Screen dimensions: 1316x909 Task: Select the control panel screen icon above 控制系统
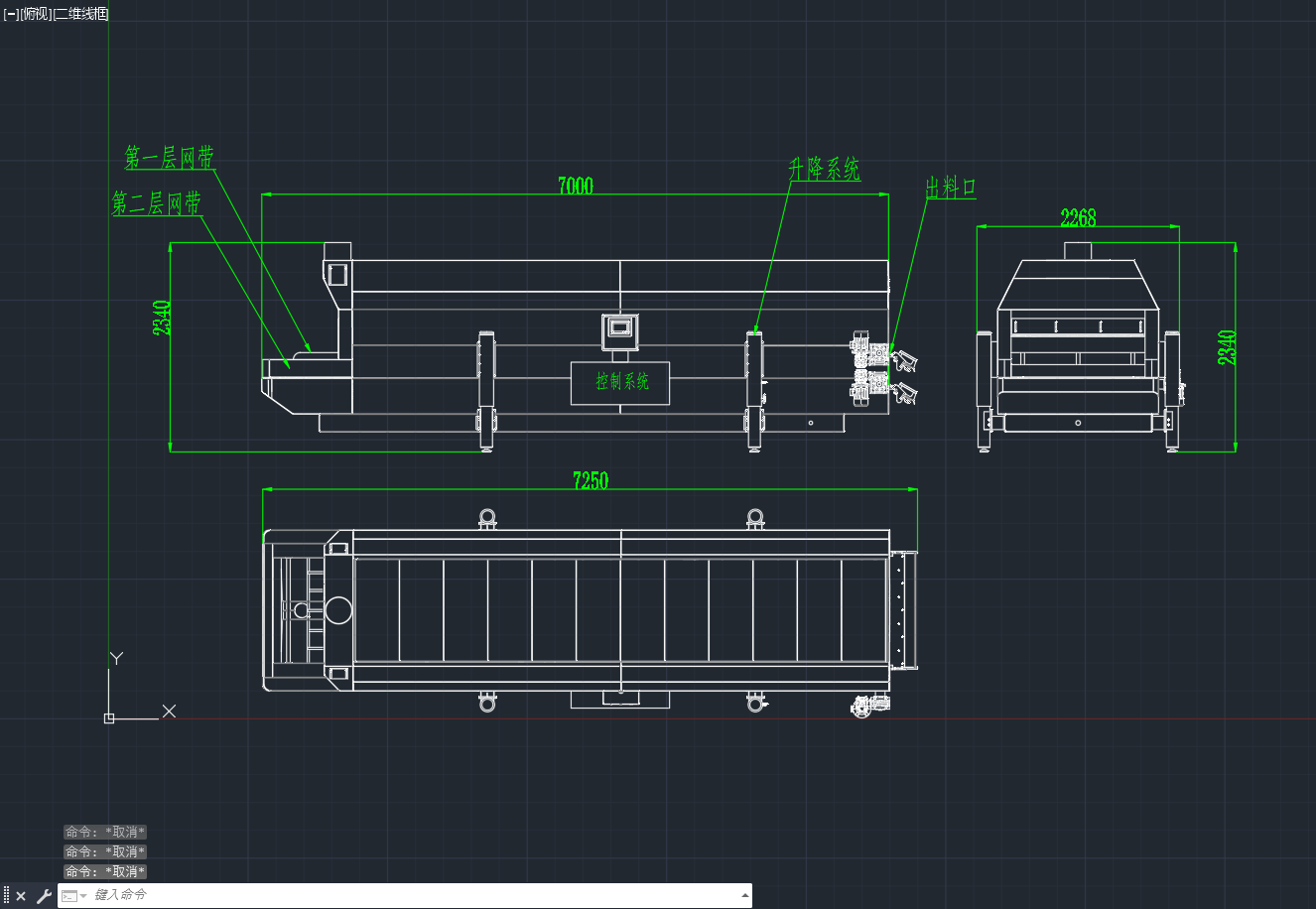point(620,325)
